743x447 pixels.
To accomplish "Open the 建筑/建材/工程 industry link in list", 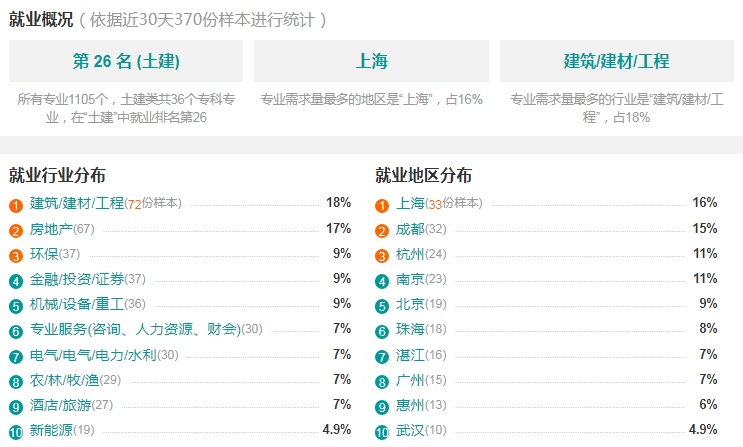I will point(77,203).
